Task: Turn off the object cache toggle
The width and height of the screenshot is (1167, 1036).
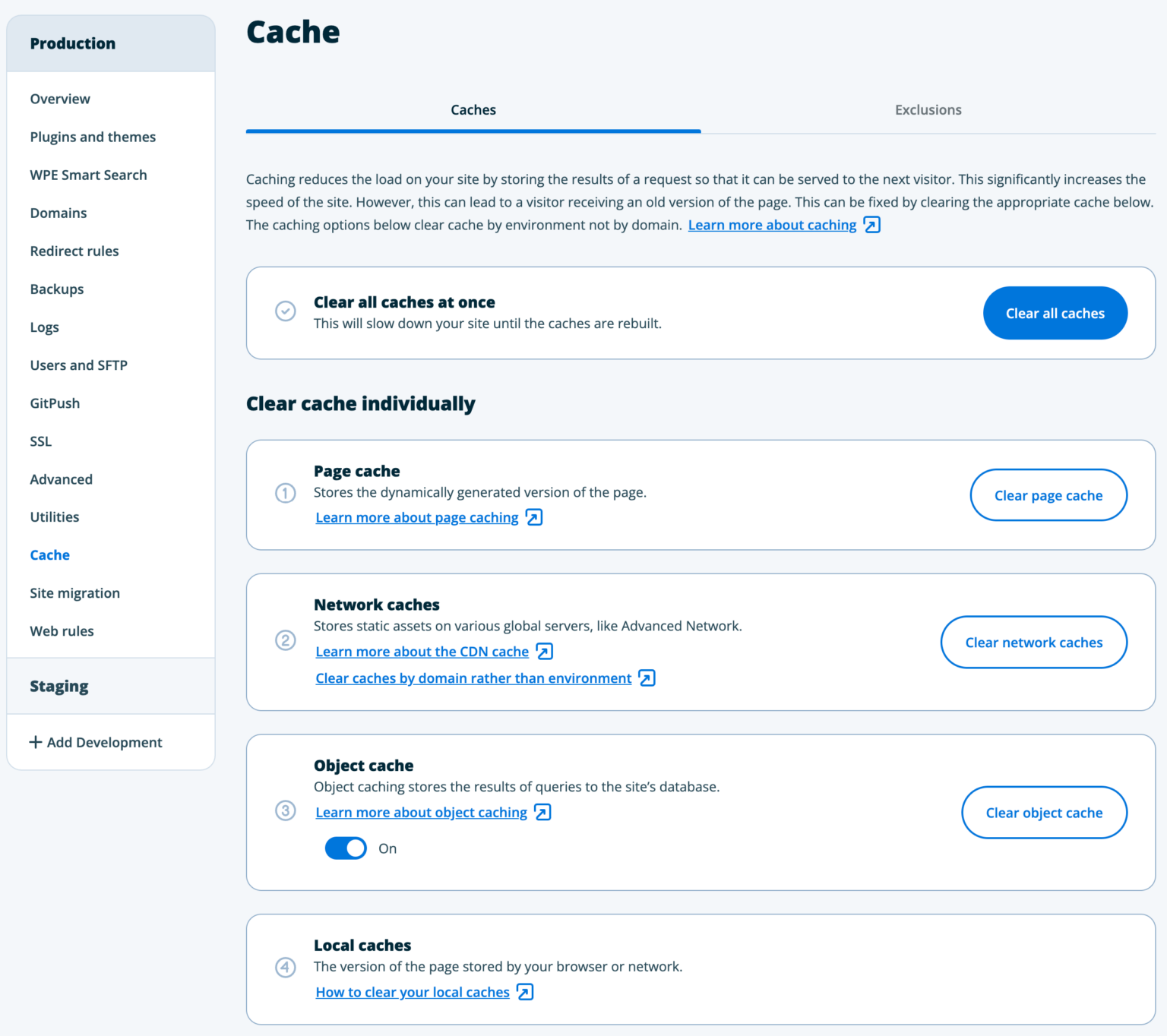Action: [x=346, y=848]
